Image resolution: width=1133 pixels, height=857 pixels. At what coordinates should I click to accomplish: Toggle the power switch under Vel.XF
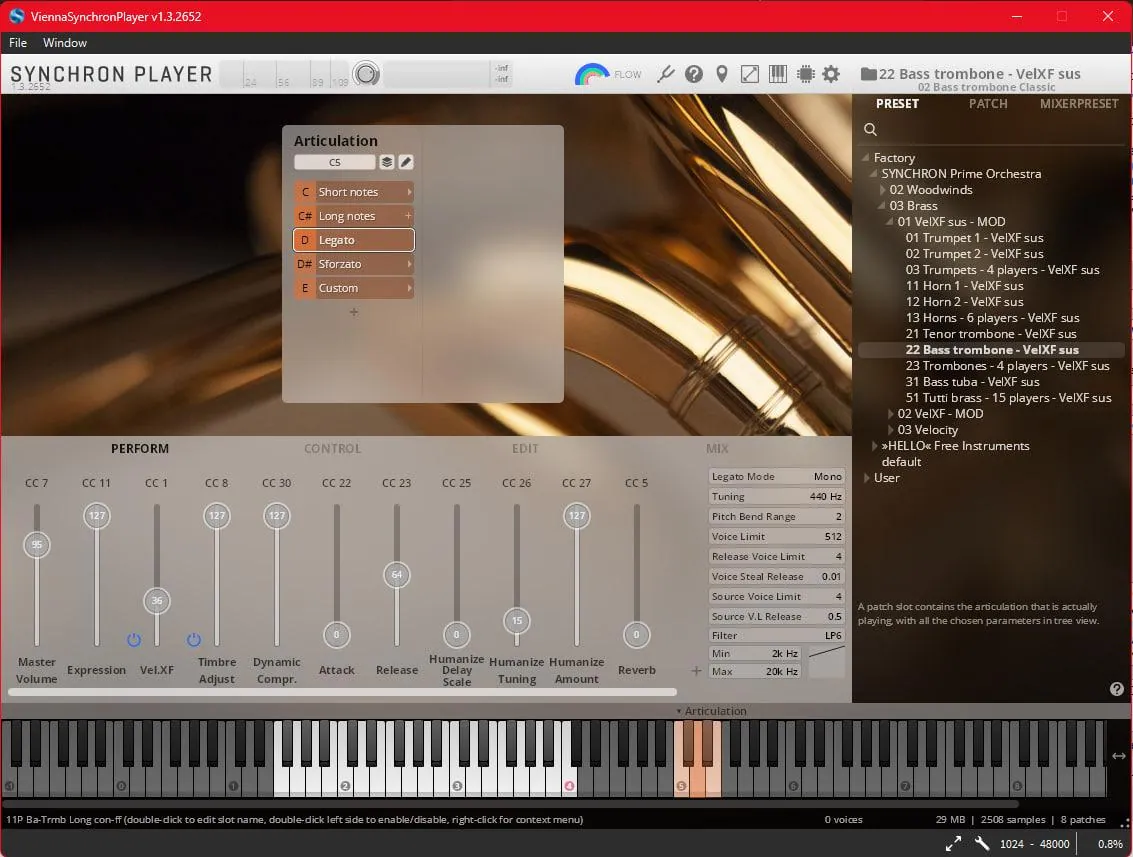[x=134, y=640]
